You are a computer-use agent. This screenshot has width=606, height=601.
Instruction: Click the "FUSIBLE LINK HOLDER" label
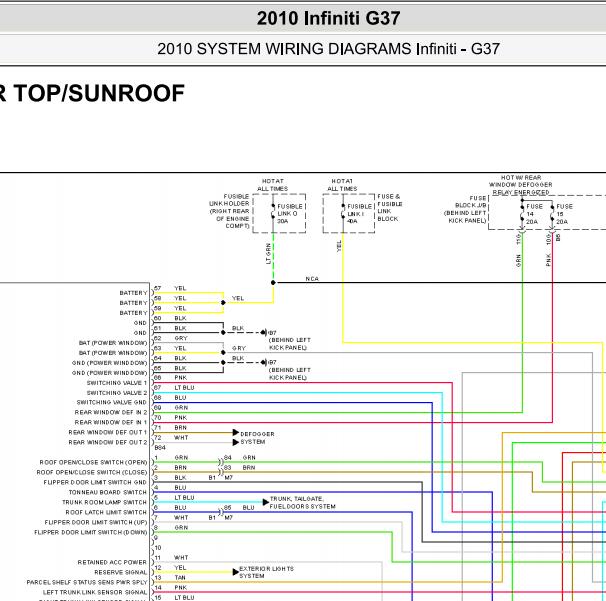point(229,200)
